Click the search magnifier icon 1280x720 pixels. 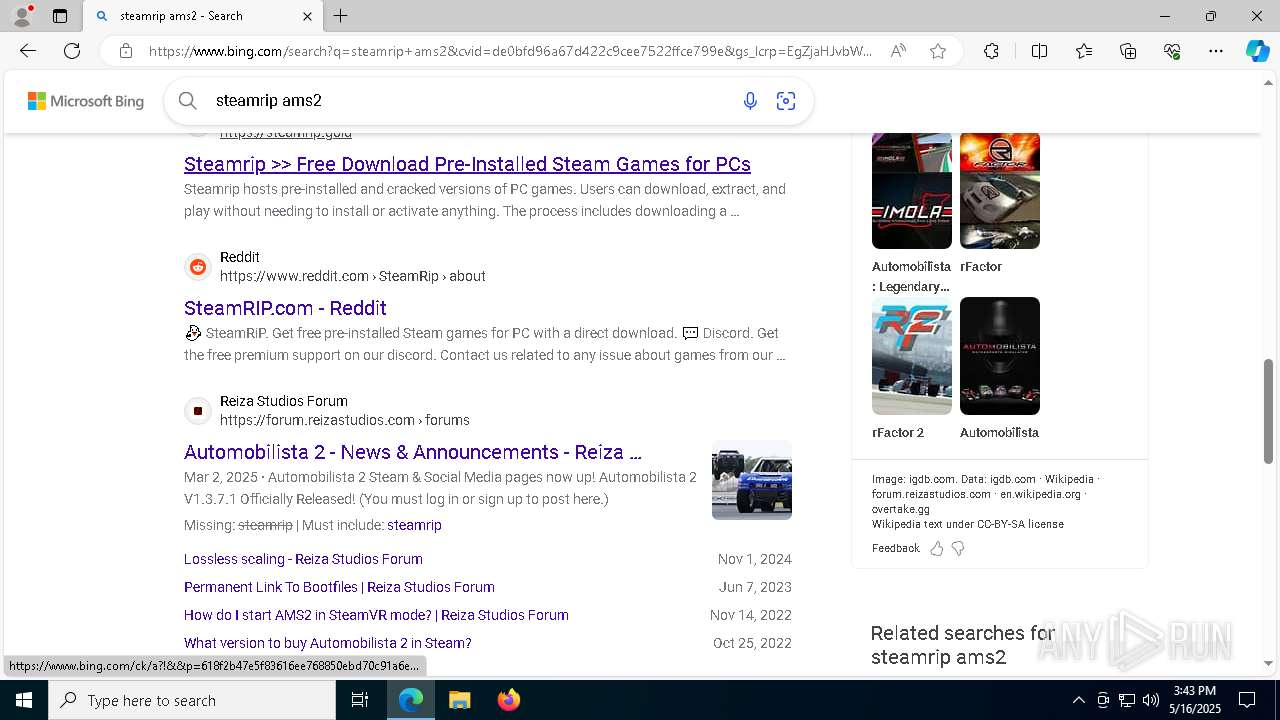pos(188,100)
